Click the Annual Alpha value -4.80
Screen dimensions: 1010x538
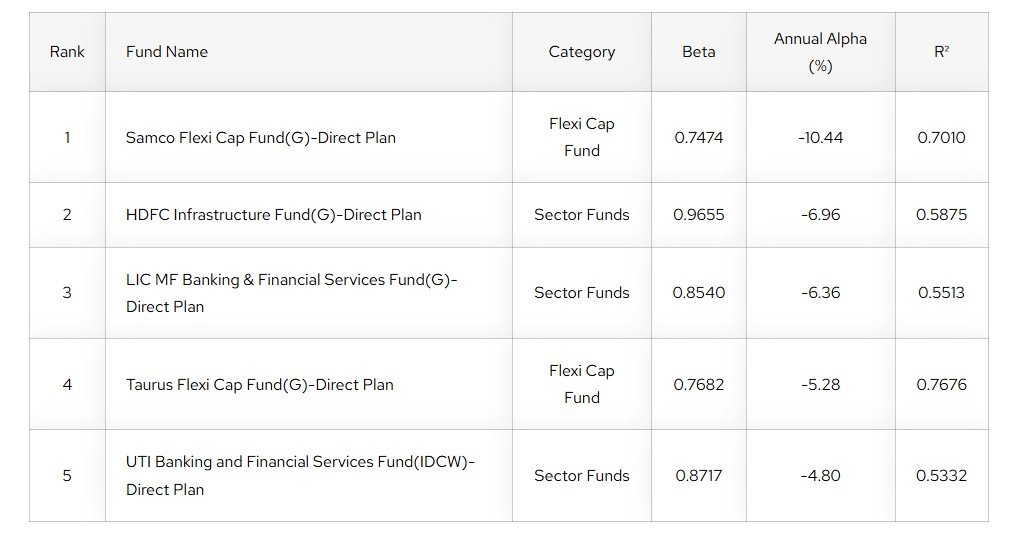coord(820,476)
